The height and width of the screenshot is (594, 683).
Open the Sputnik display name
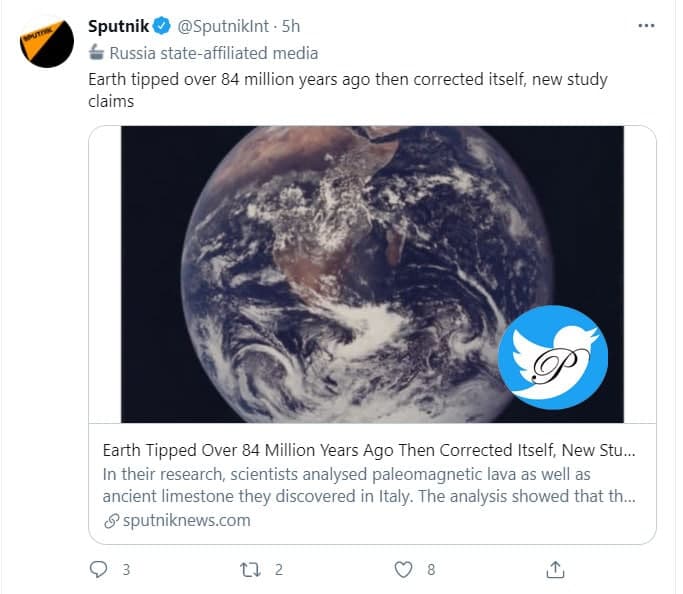(x=118, y=26)
